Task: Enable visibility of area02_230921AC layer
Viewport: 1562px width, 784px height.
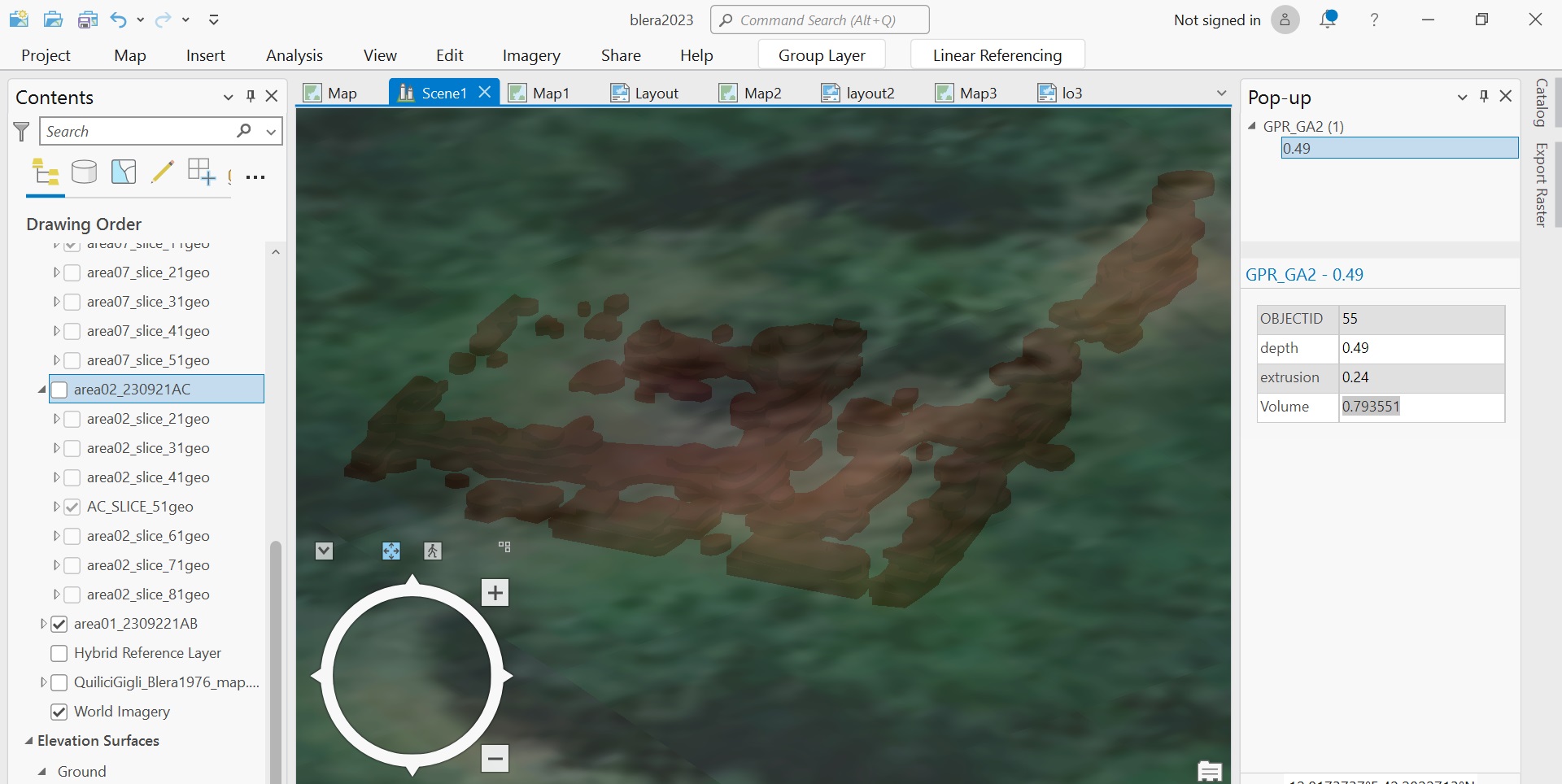Action: point(59,390)
